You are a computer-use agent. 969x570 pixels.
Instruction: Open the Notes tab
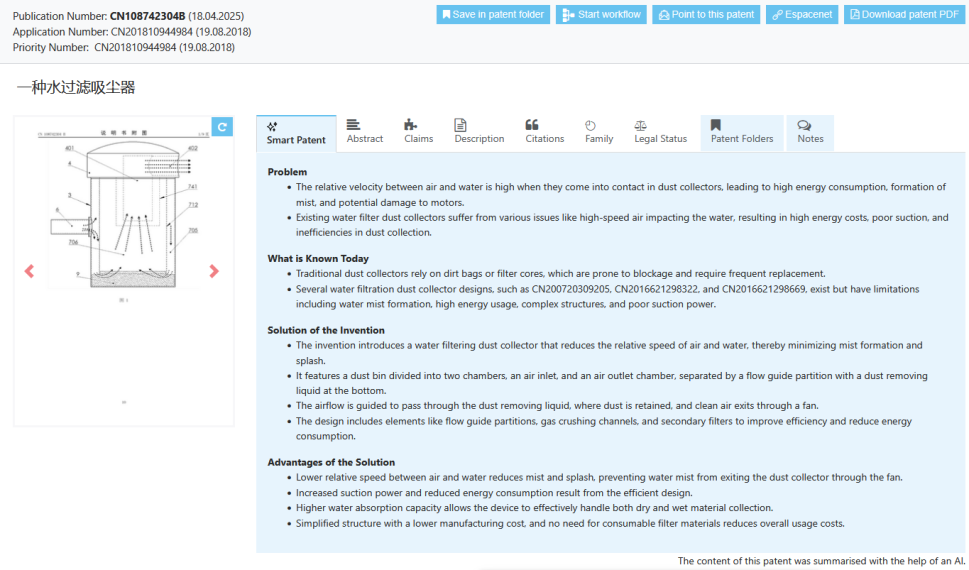pos(810,132)
